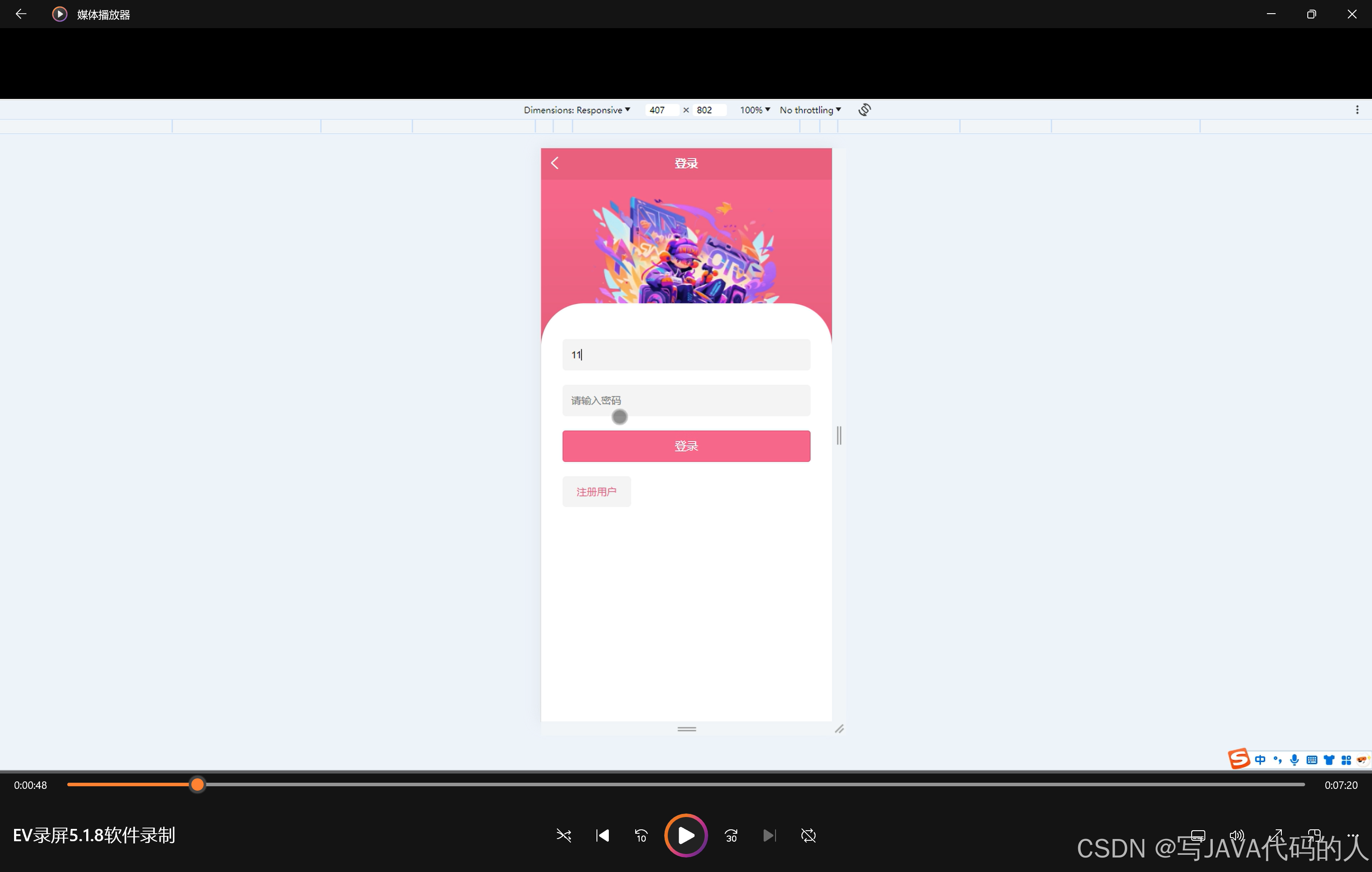Open more options menu in player
This screenshot has height=872, width=1372.
click(x=1353, y=835)
